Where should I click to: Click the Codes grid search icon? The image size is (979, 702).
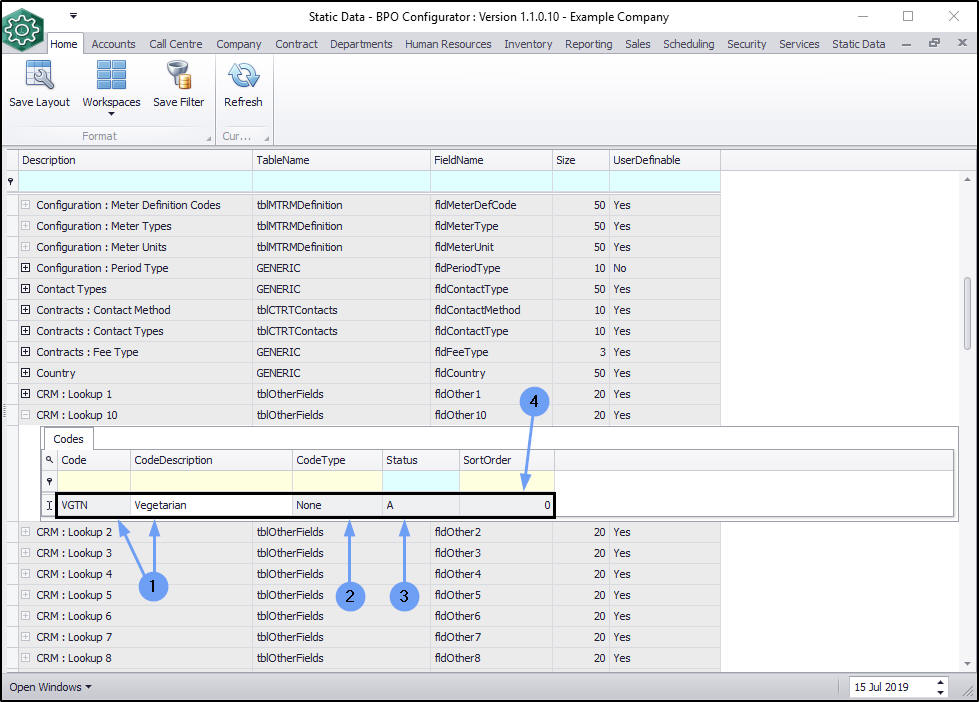click(49, 460)
